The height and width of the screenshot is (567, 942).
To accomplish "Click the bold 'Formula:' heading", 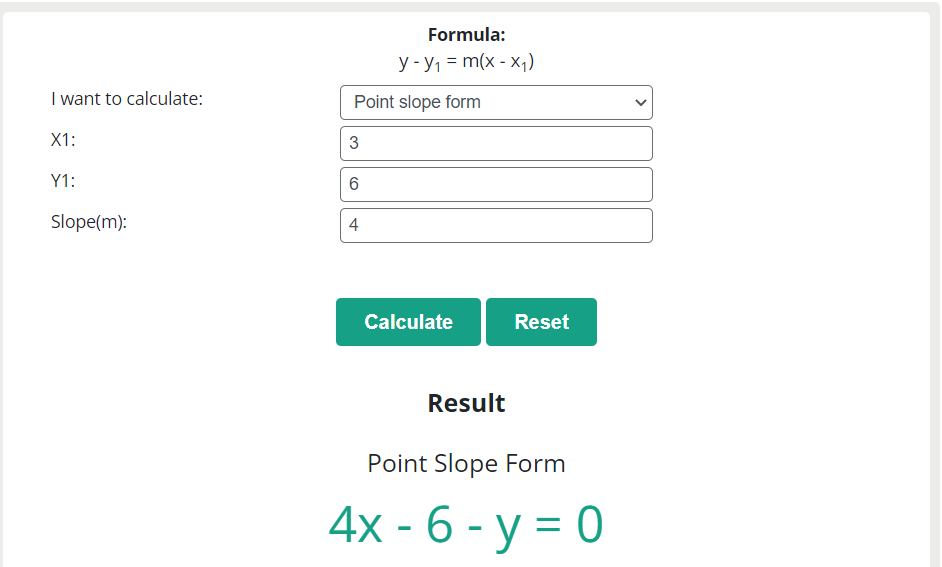I will pyautogui.click(x=466, y=35).
